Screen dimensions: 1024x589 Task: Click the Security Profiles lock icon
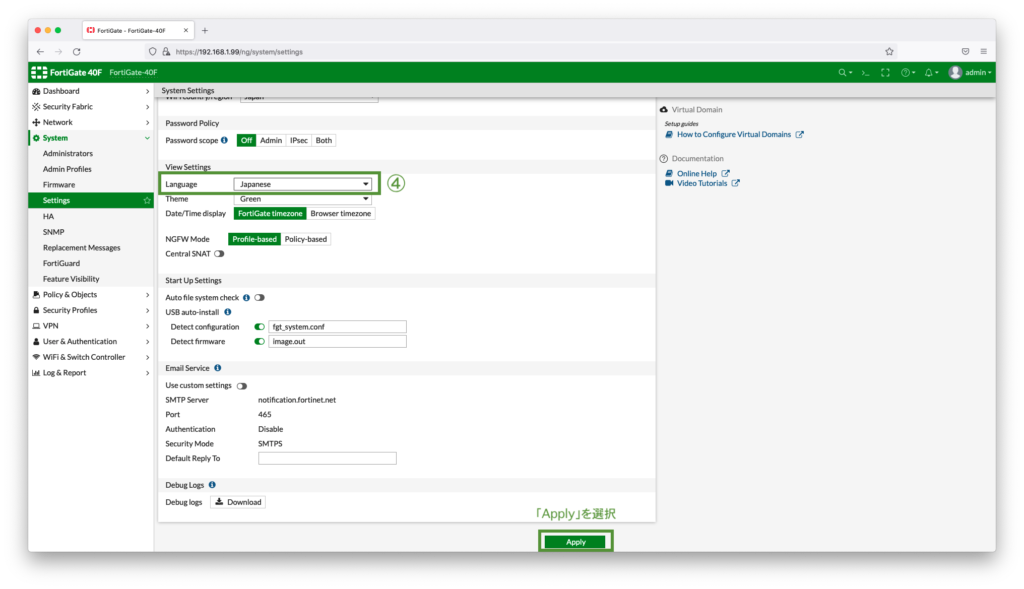36,310
